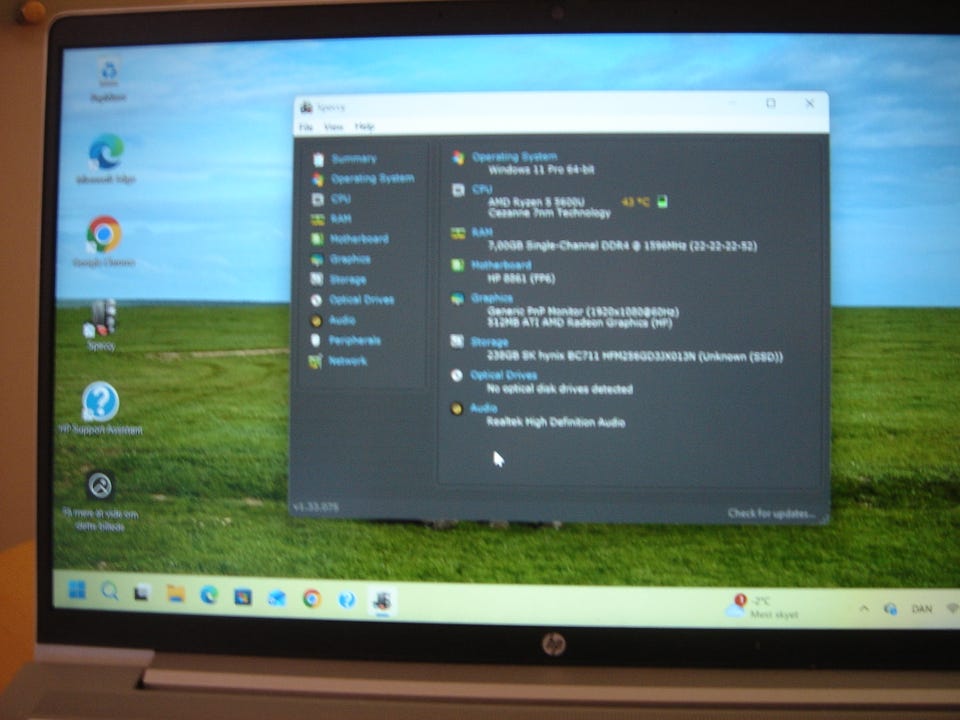Open the Recycle Bin desktop icon

(108, 80)
